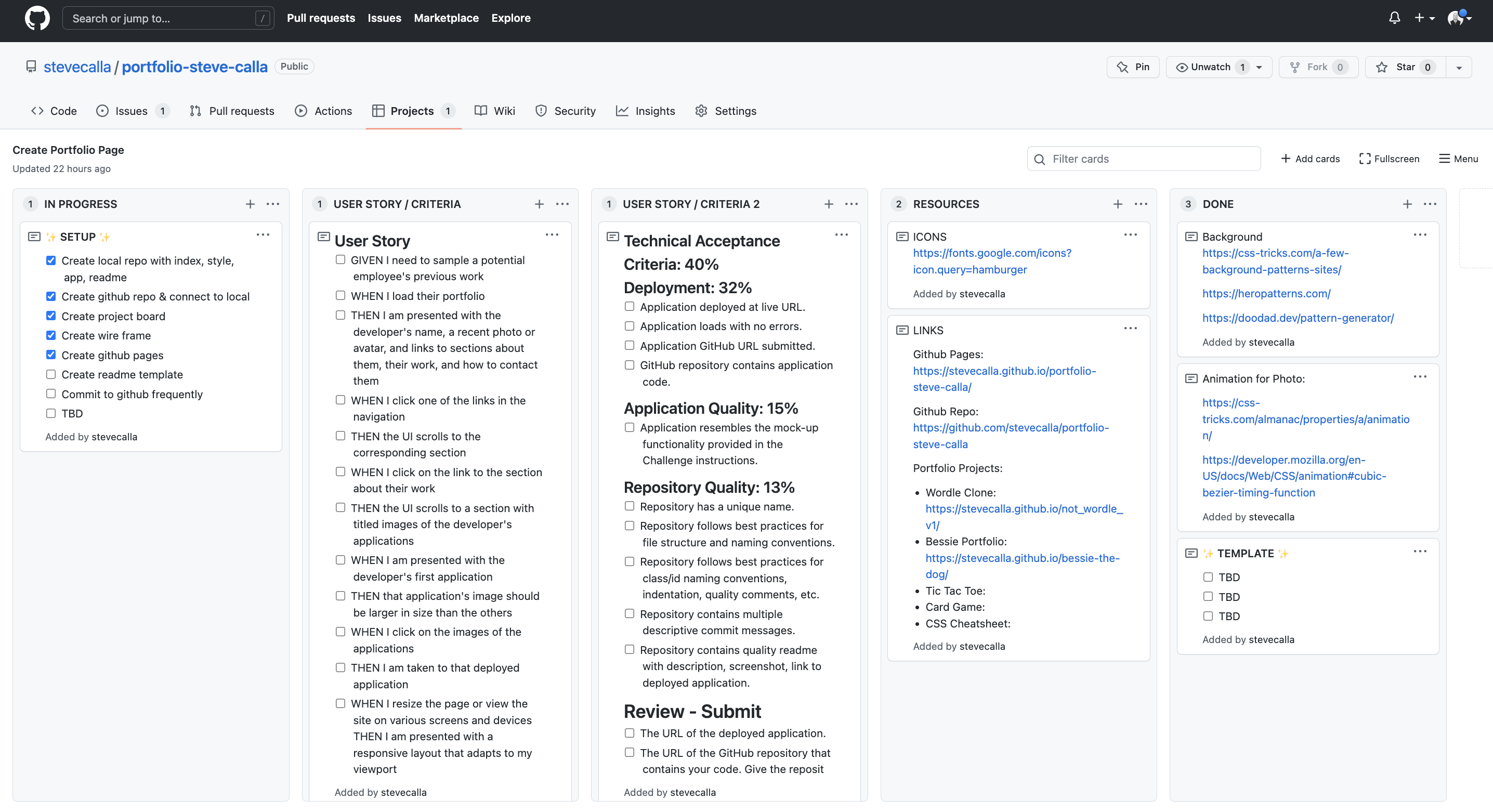Open the Star options dropdown

coord(1458,67)
